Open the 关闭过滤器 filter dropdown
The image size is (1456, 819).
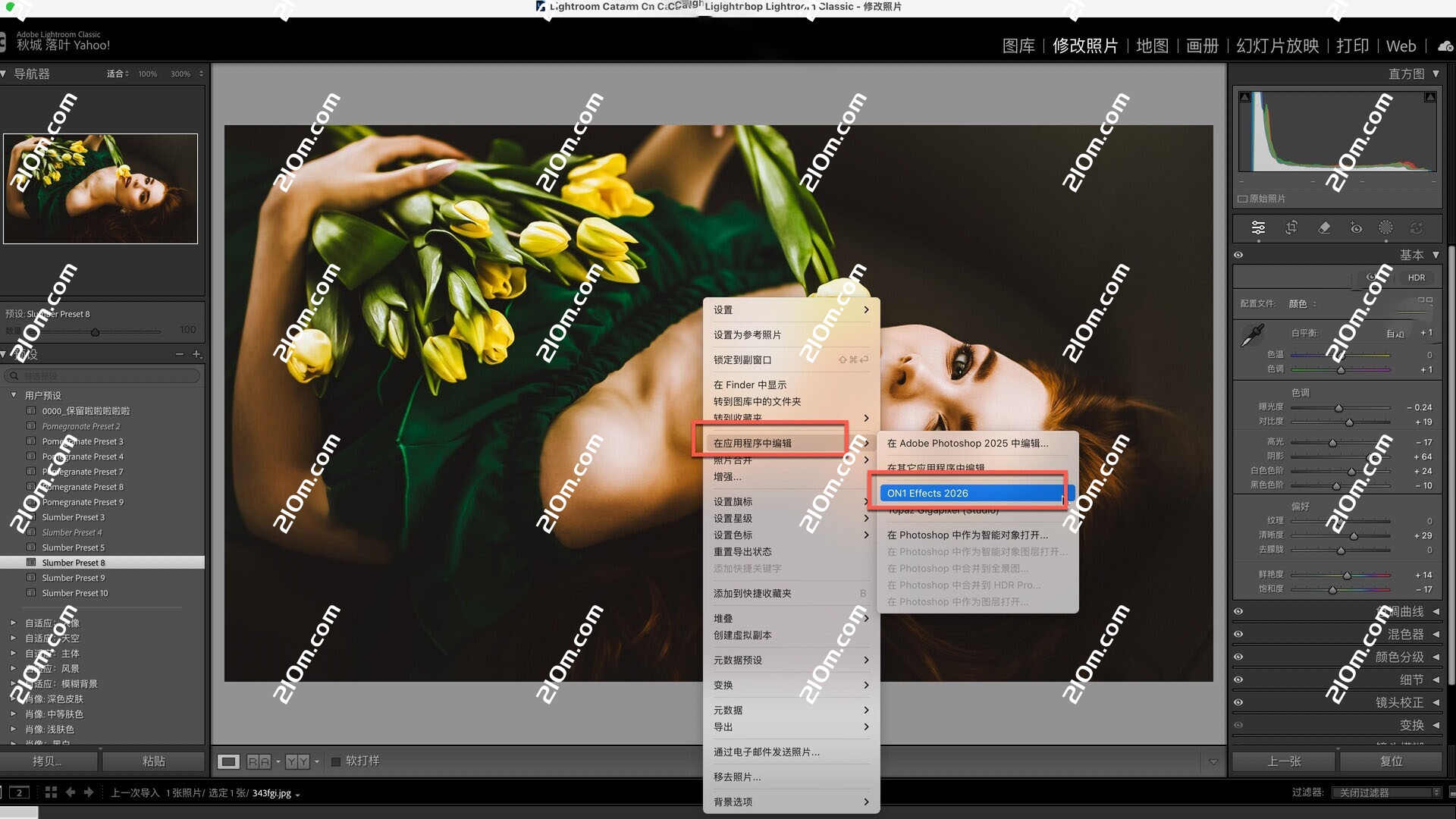(x=1386, y=792)
